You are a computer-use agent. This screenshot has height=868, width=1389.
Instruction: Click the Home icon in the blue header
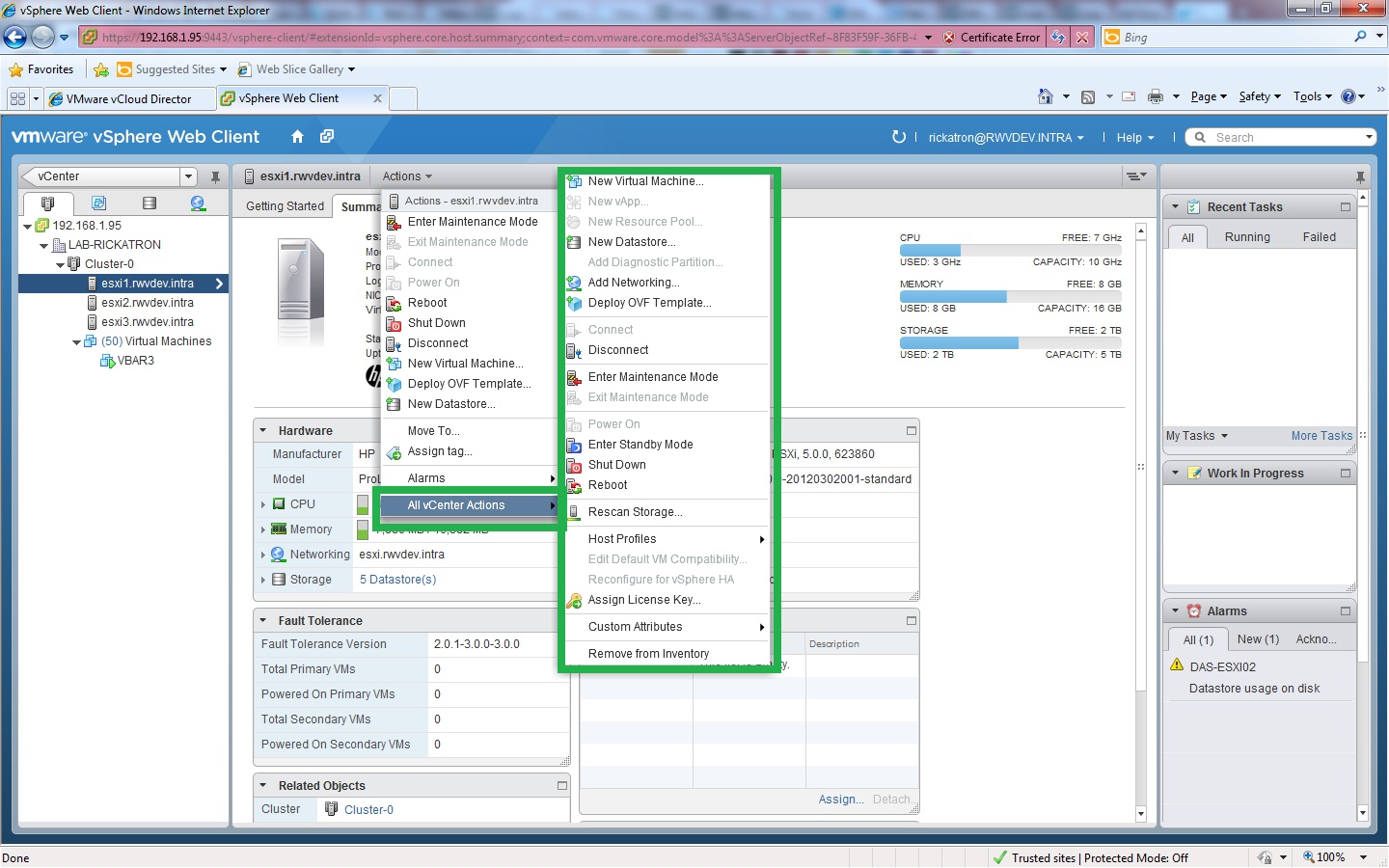click(x=296, y=136)
